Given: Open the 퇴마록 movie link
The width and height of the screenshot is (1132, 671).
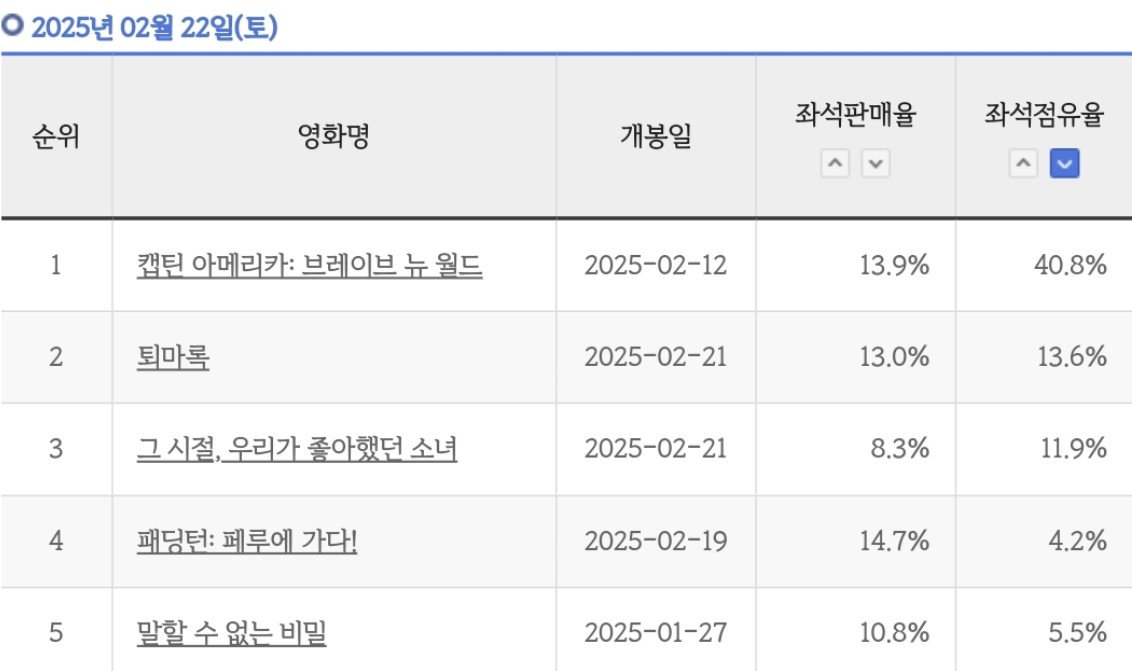Looking at the screenshot, I should [x=173, y=357].
